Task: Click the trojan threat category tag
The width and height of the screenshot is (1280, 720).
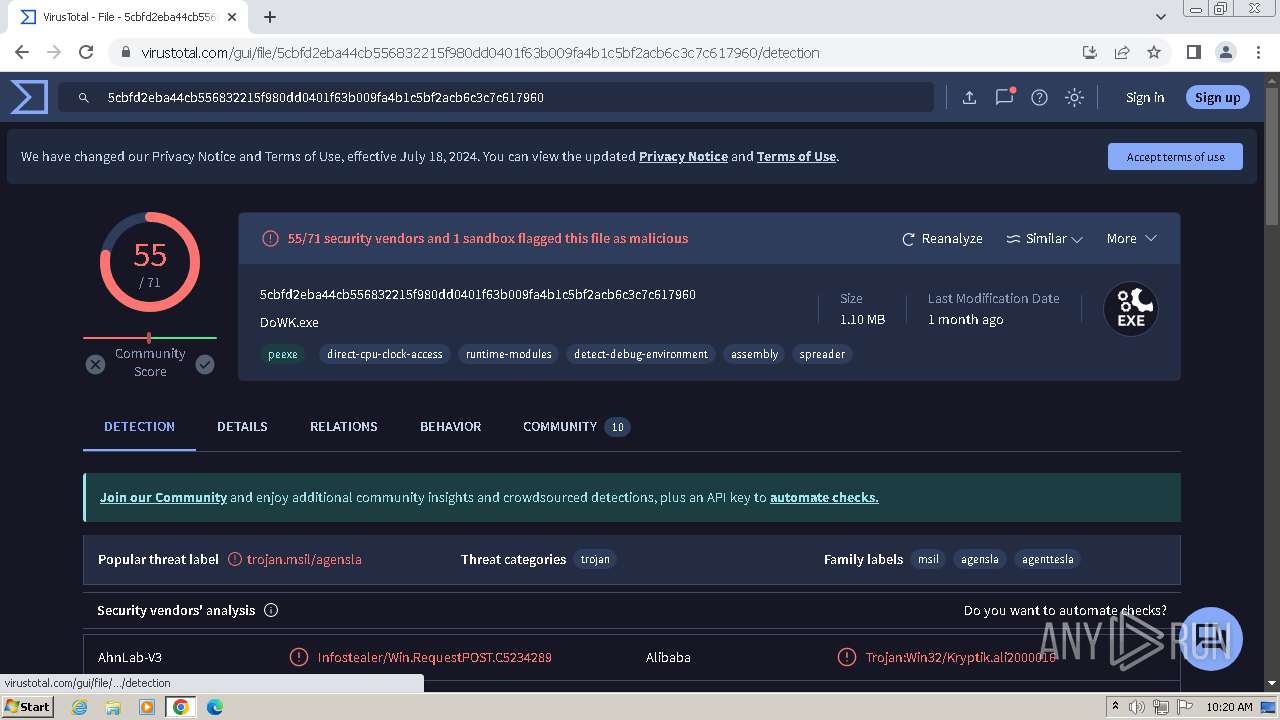Action: click(x=595, y=559)
